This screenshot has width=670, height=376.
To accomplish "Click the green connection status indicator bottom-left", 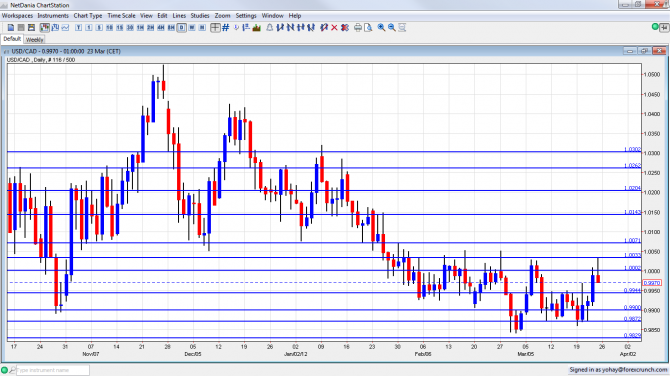I will [4, 370].
